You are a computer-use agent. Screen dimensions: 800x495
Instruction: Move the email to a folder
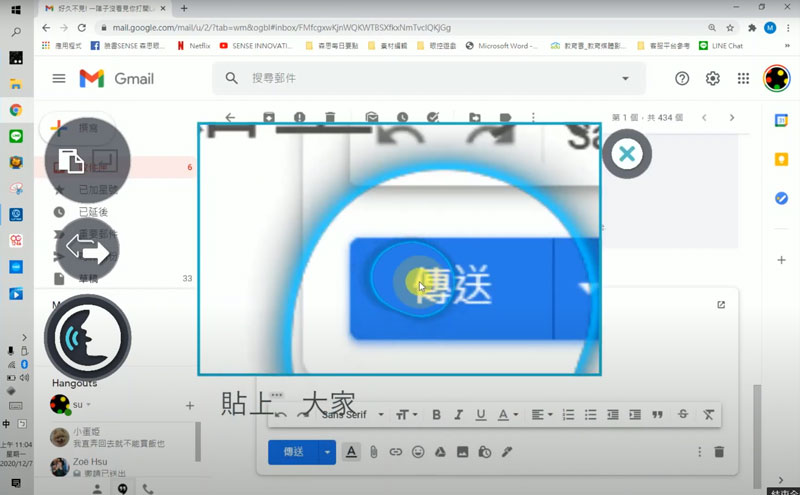click(x=474, y=117)
